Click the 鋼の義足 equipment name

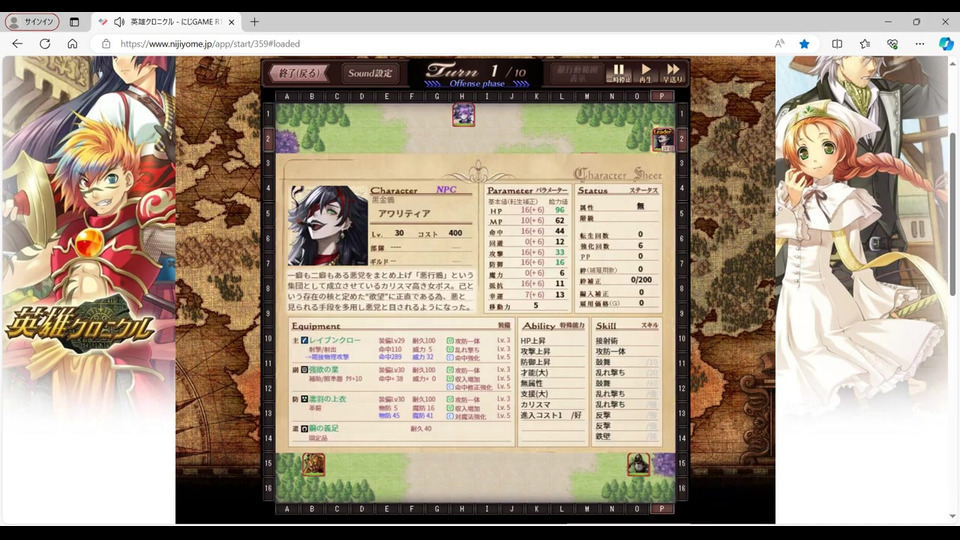click(x=323, y=429)
